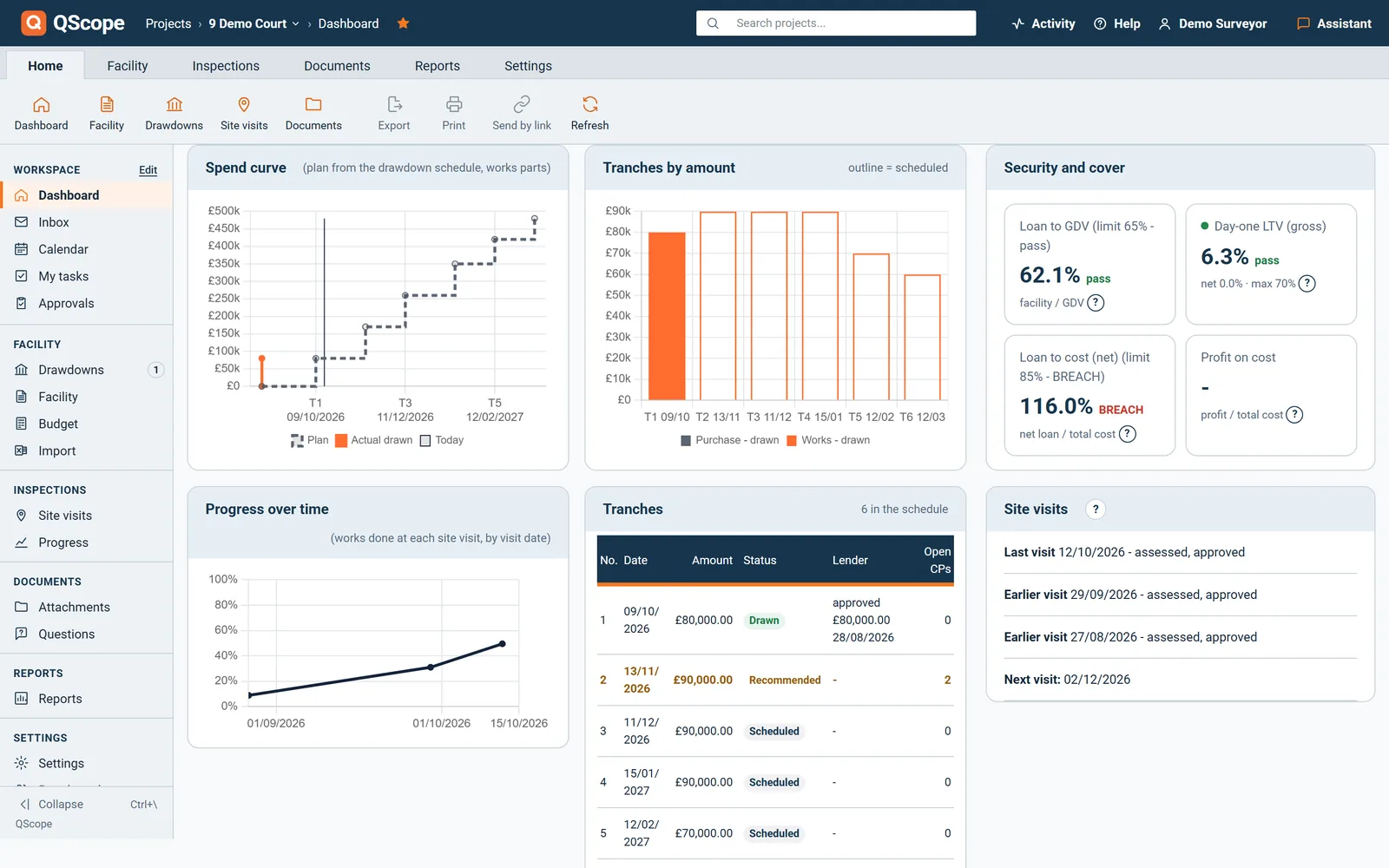Open Budget in the sidebar
The height and width of the screenshot is (868, 1389).
(x=87, y=424)
